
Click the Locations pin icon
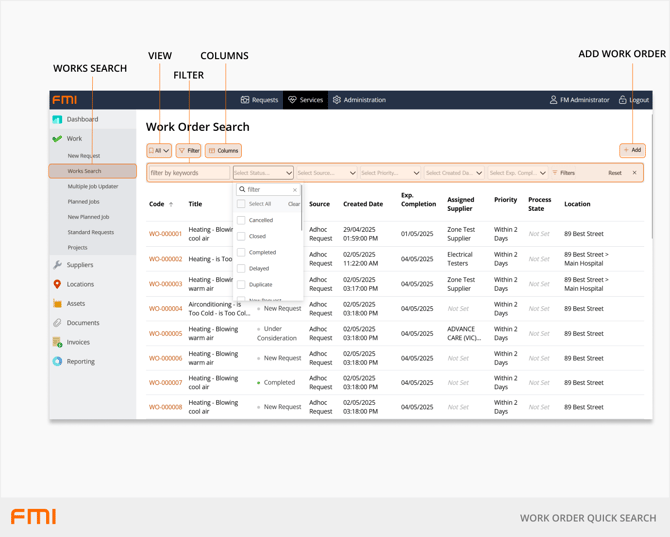point(57,284)
